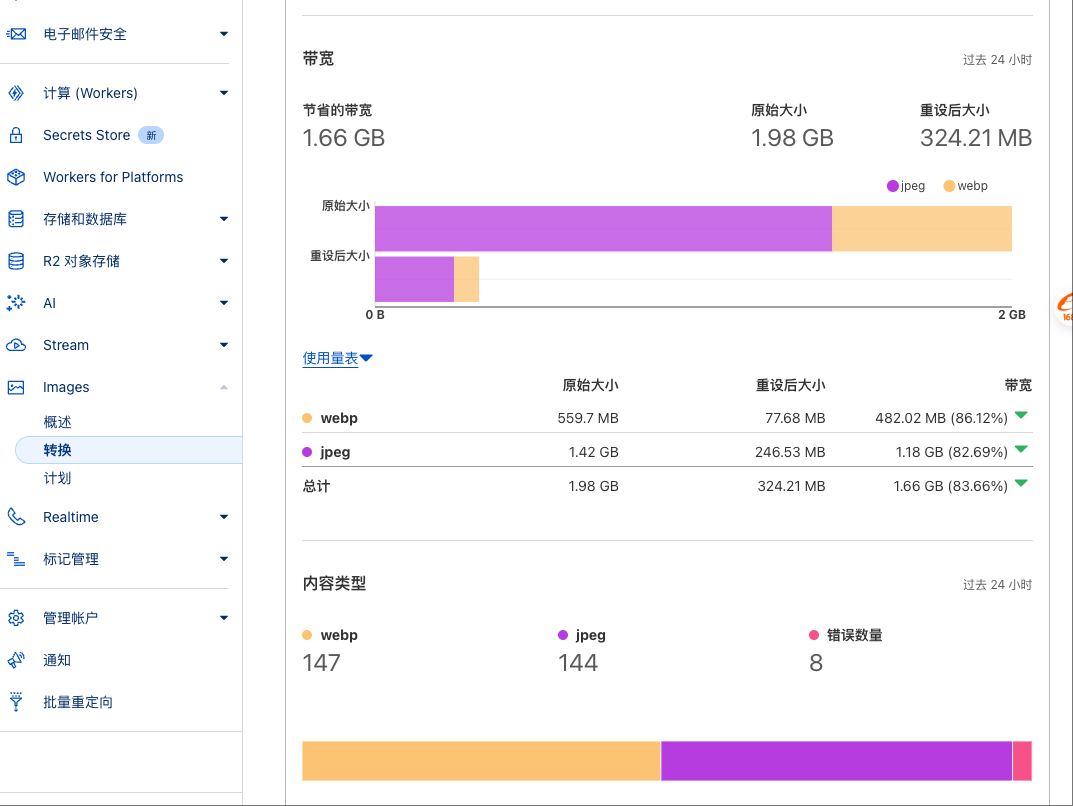Click the pink error segment in 内容类型 bar
This screenshot has width=1073, height=806.
coord(1022,761)
